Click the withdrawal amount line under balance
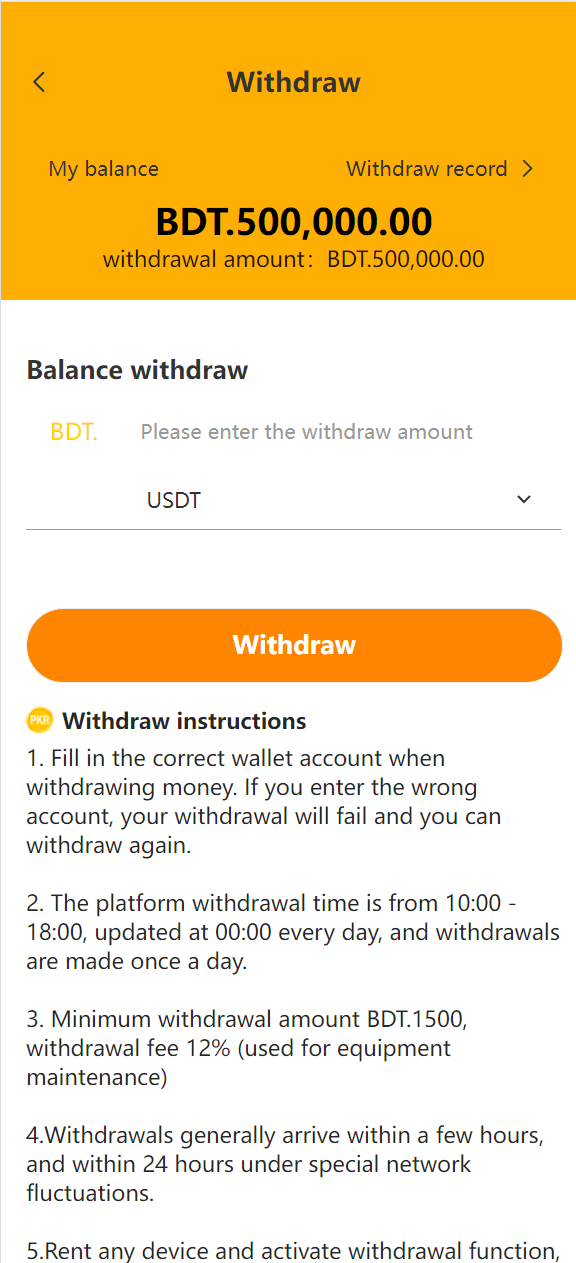Viewport: 576px width, 1263px height. click(x=294, y=259)
